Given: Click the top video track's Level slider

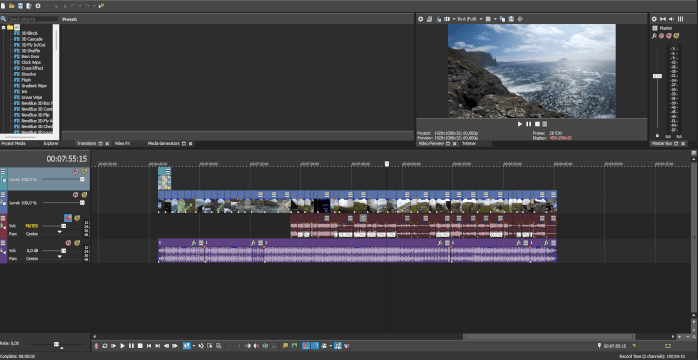Looking at the screenshot, I should [x=82, y=179].
